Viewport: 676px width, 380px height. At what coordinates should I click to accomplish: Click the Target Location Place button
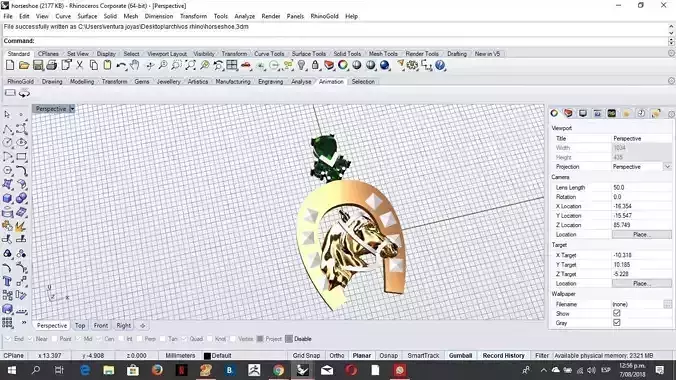click(x=642, y=284)
